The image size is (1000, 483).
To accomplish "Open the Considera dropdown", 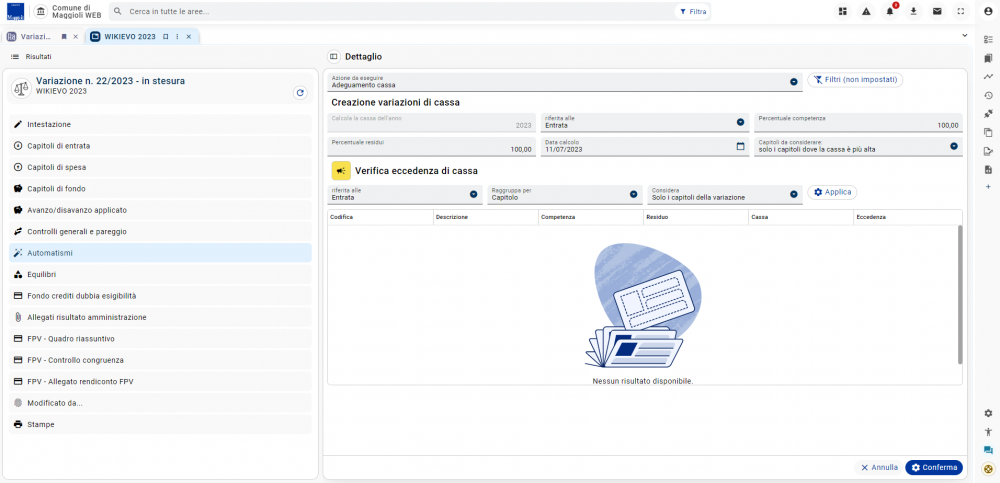I will (794, 195).
